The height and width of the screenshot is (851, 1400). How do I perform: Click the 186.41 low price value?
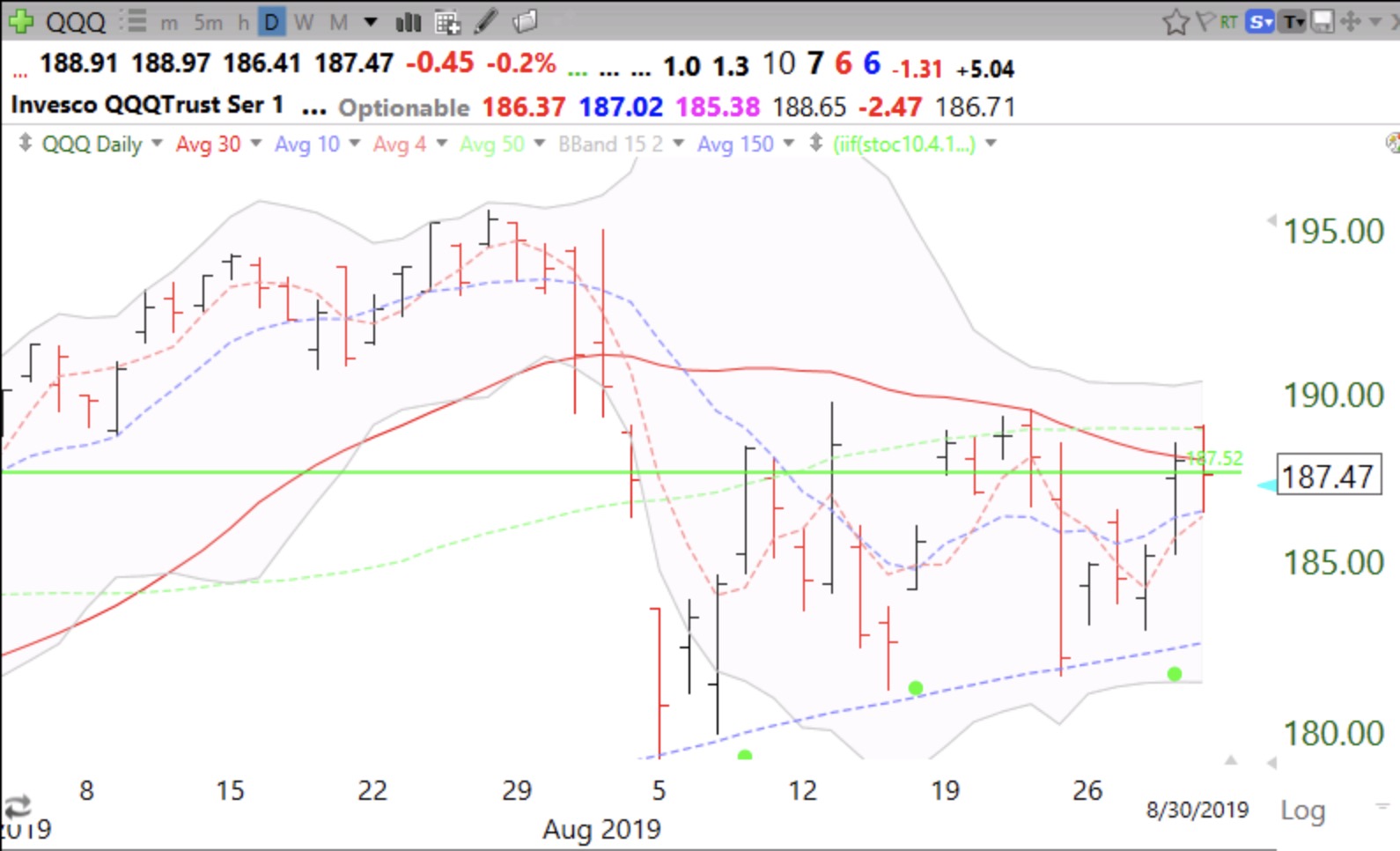[x=262, y=63]
